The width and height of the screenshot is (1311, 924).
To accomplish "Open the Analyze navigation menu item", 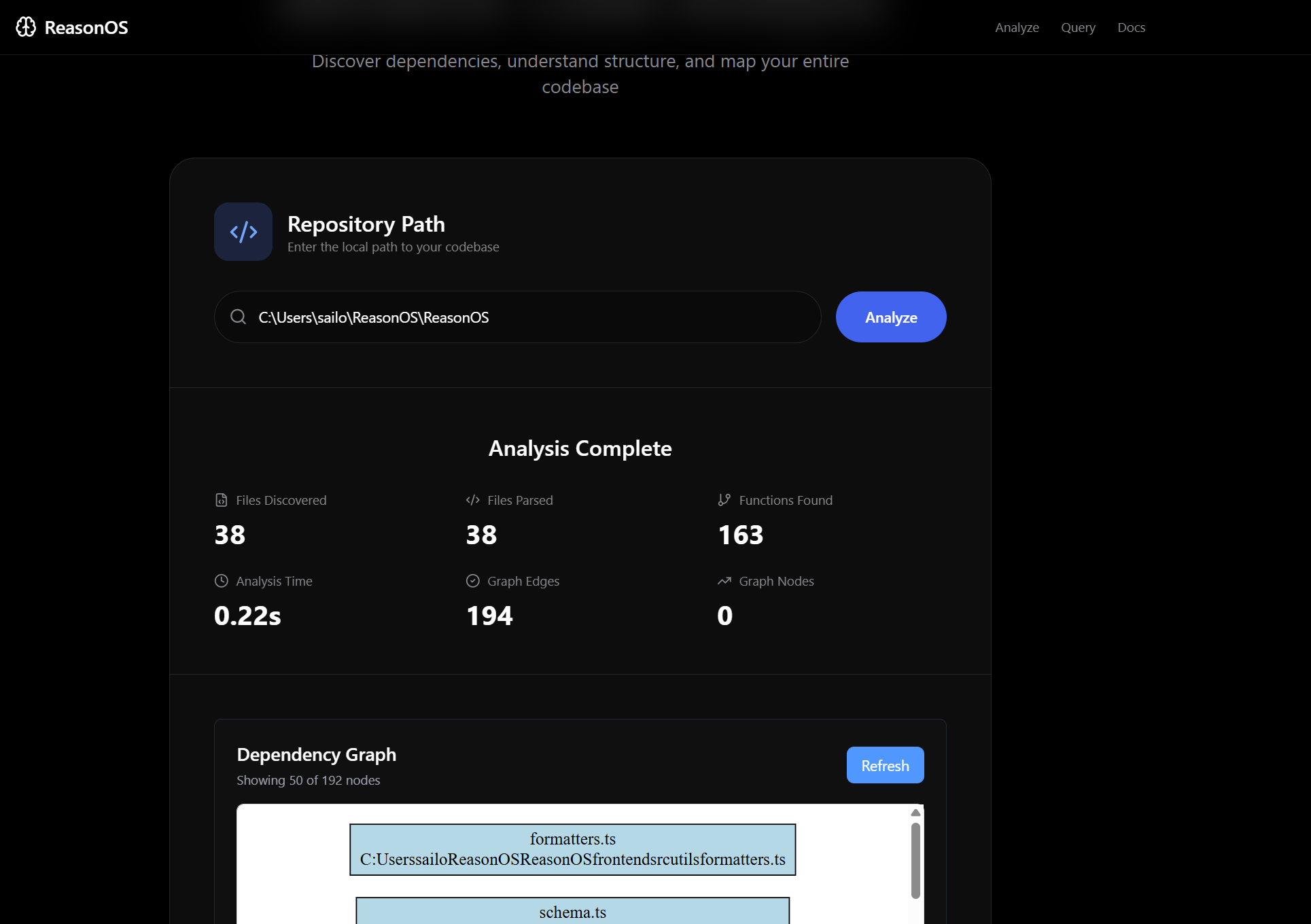I will (x=1017, y=27).
